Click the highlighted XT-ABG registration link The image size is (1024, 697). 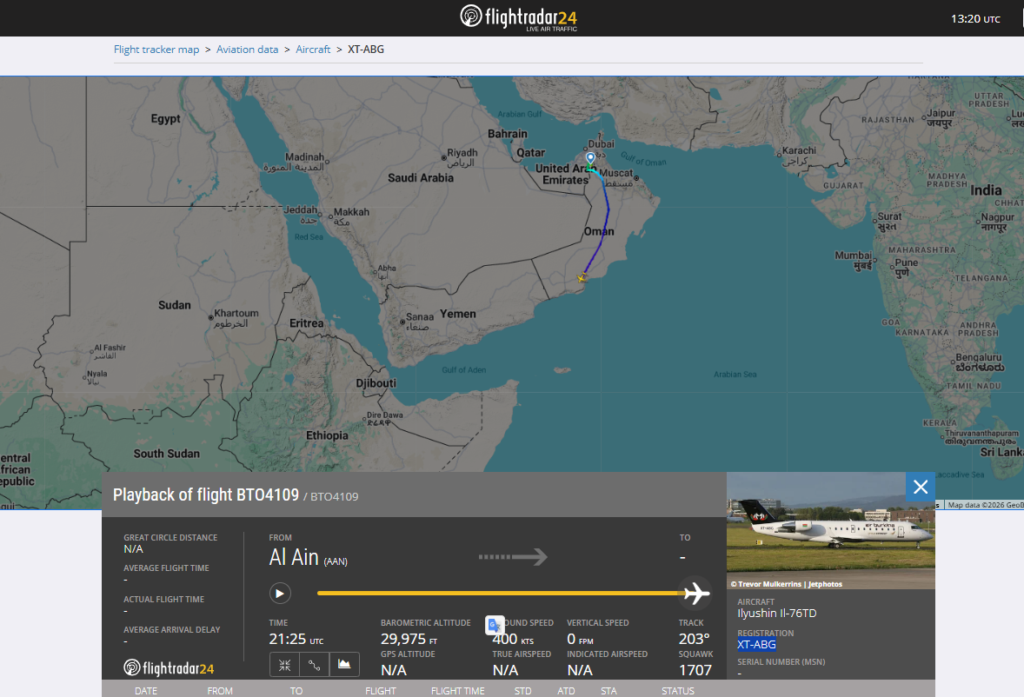point(756,645)
